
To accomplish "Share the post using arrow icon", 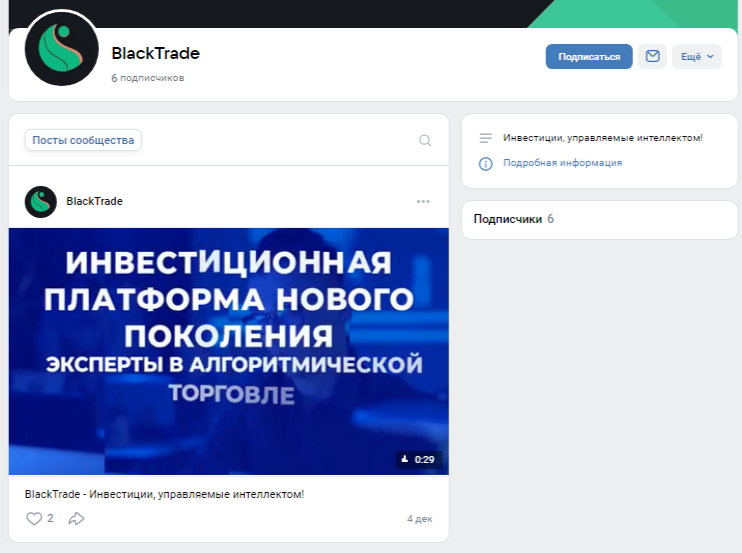I will tap(76, 519).
